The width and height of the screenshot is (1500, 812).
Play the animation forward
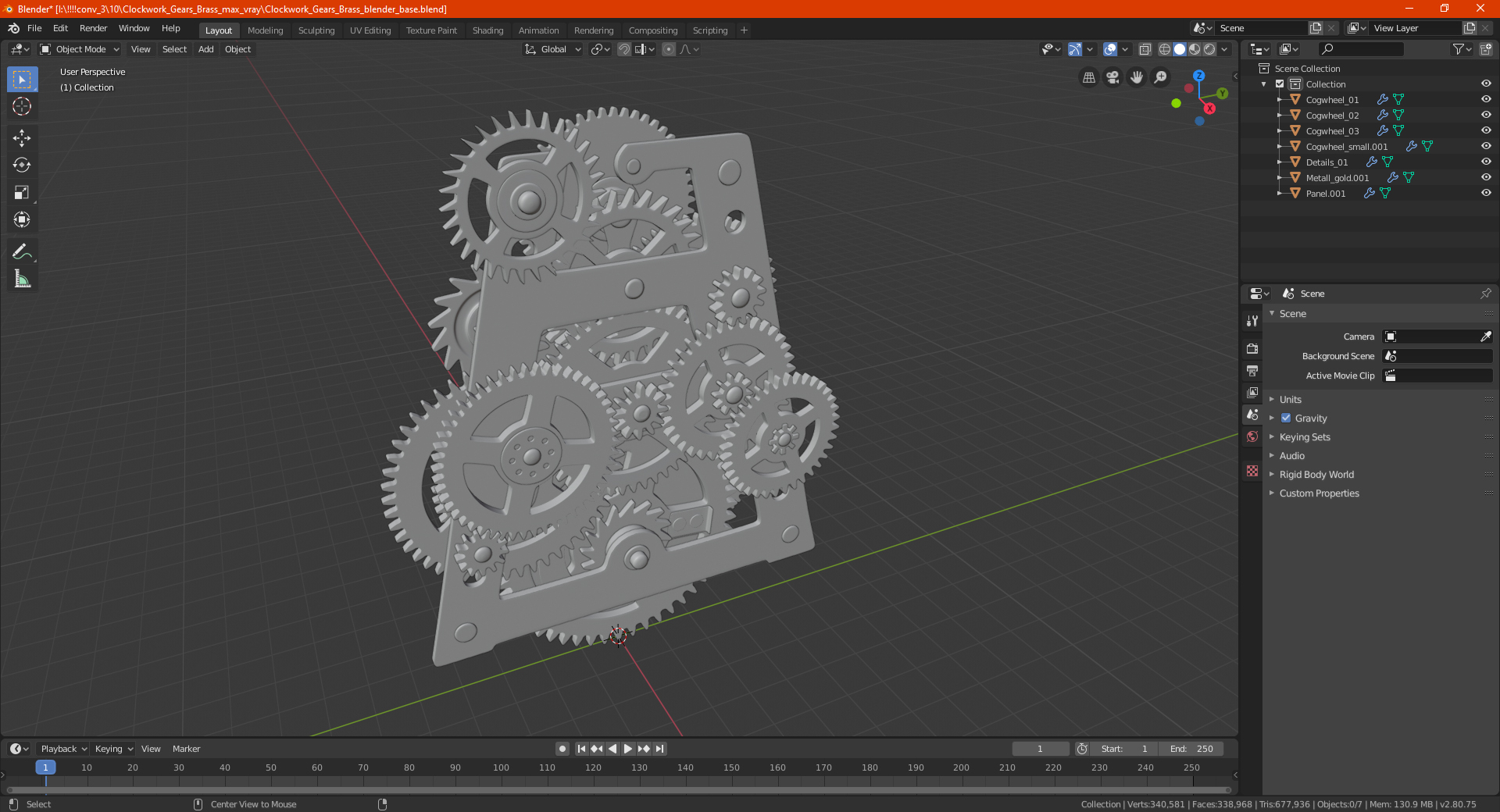(627, 749)
